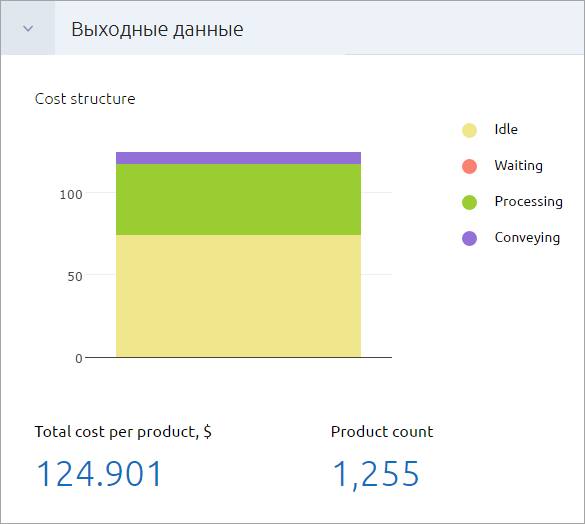This screenshot has width=585, height=524.
Task: Select the green Processing bar segment
Action: pos(238,199)
